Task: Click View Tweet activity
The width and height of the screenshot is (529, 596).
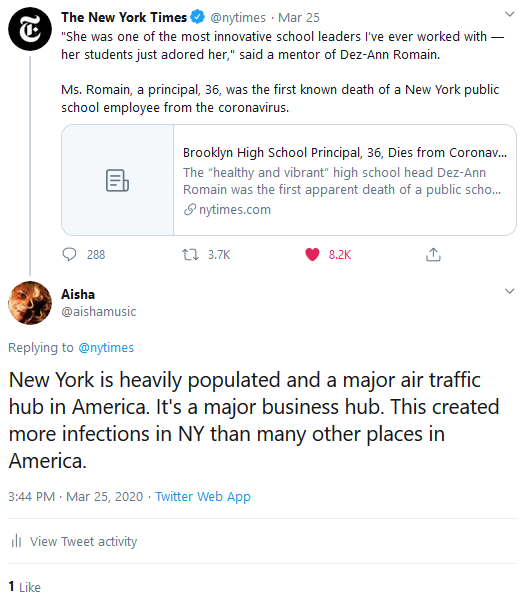Action: coord(84,541)
